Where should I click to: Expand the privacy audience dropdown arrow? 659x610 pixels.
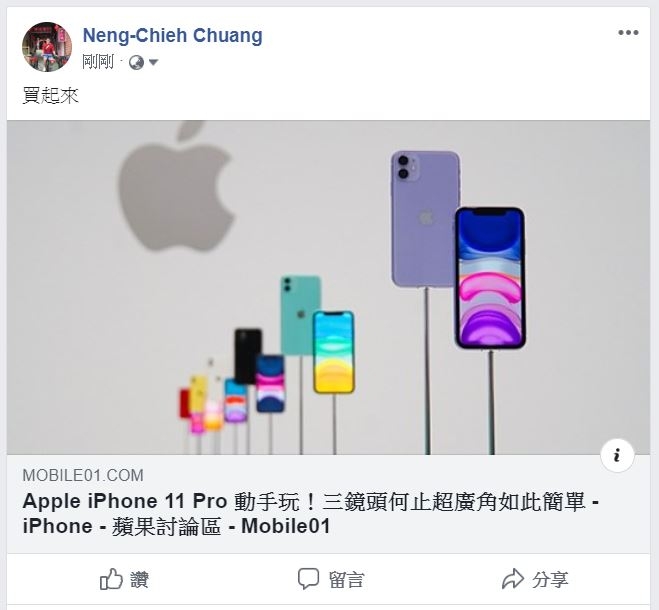coord(153,63)
